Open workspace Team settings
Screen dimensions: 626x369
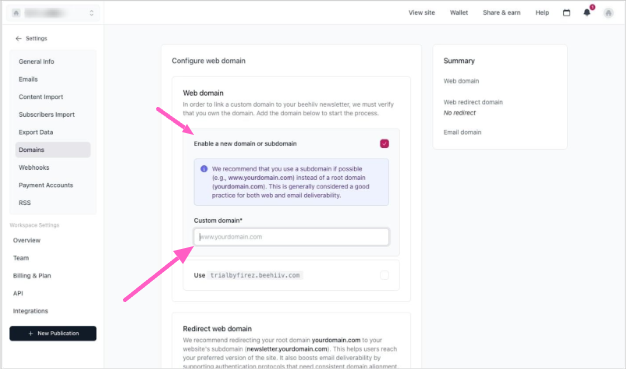[x=21, y=258]
